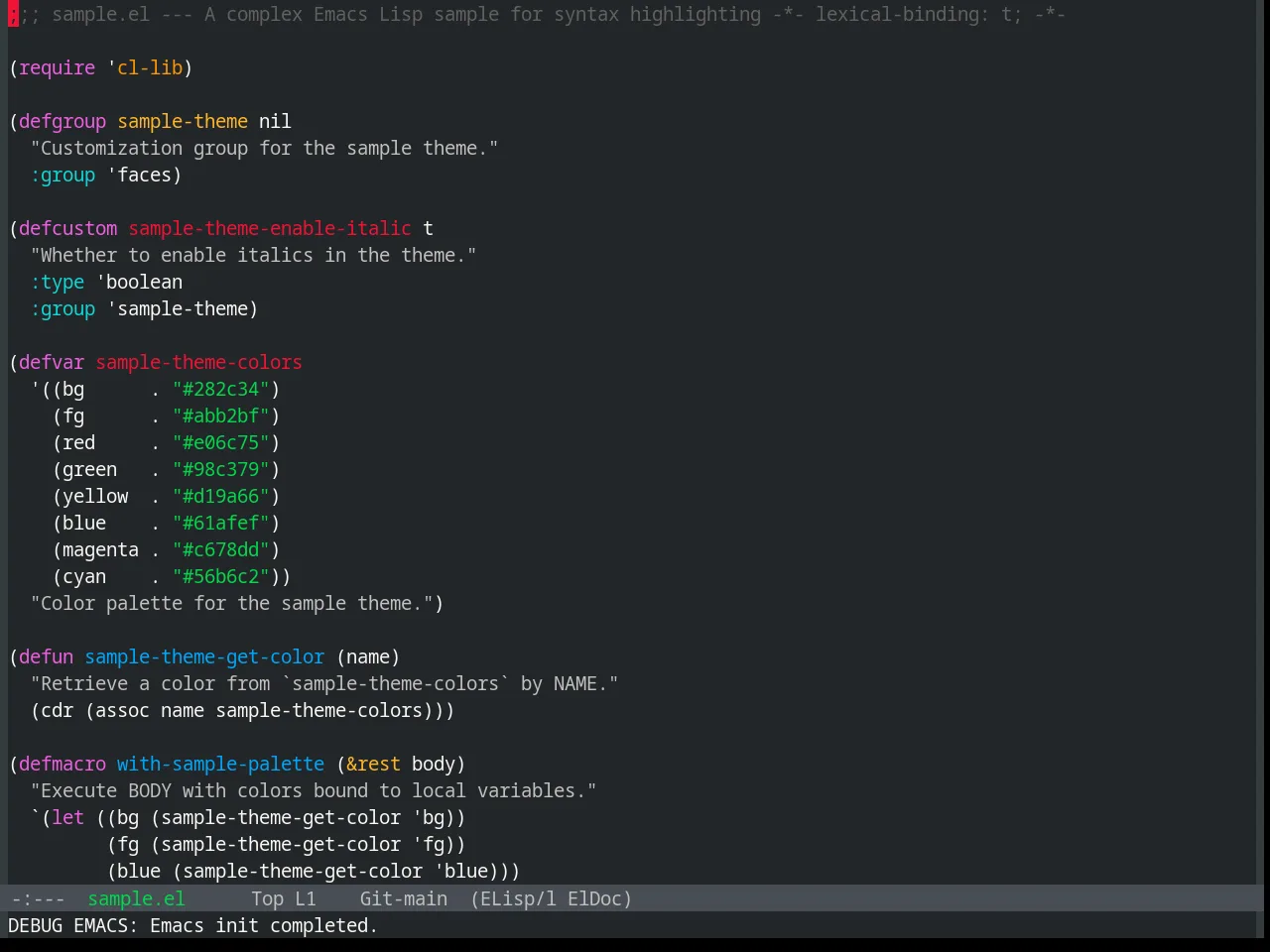
Task: Click the :type keyword
Action: [x=57, y=282]
